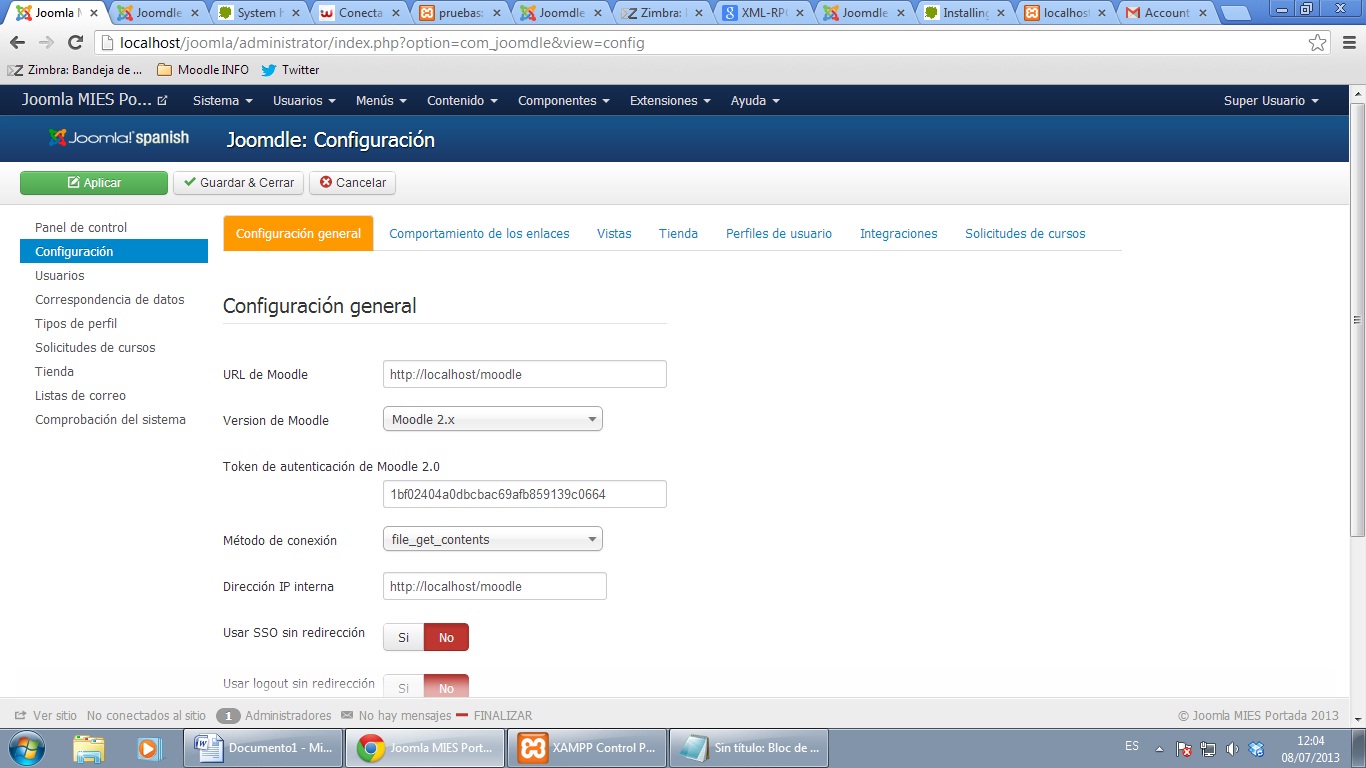This screenshot has width=1366, height=768.
Task: Expand the Método de conexión dropdown
Action: (x=492, y=539)
